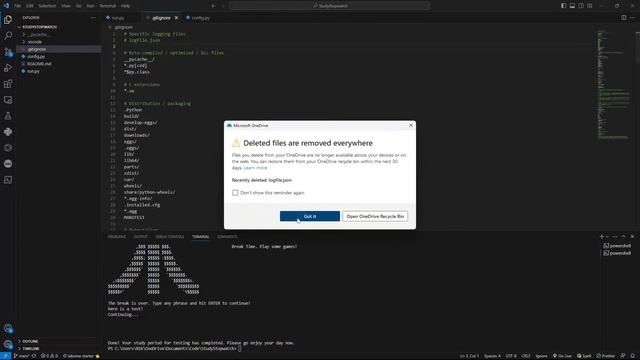Click the Go Live status bar item

(x=562, y=356)
